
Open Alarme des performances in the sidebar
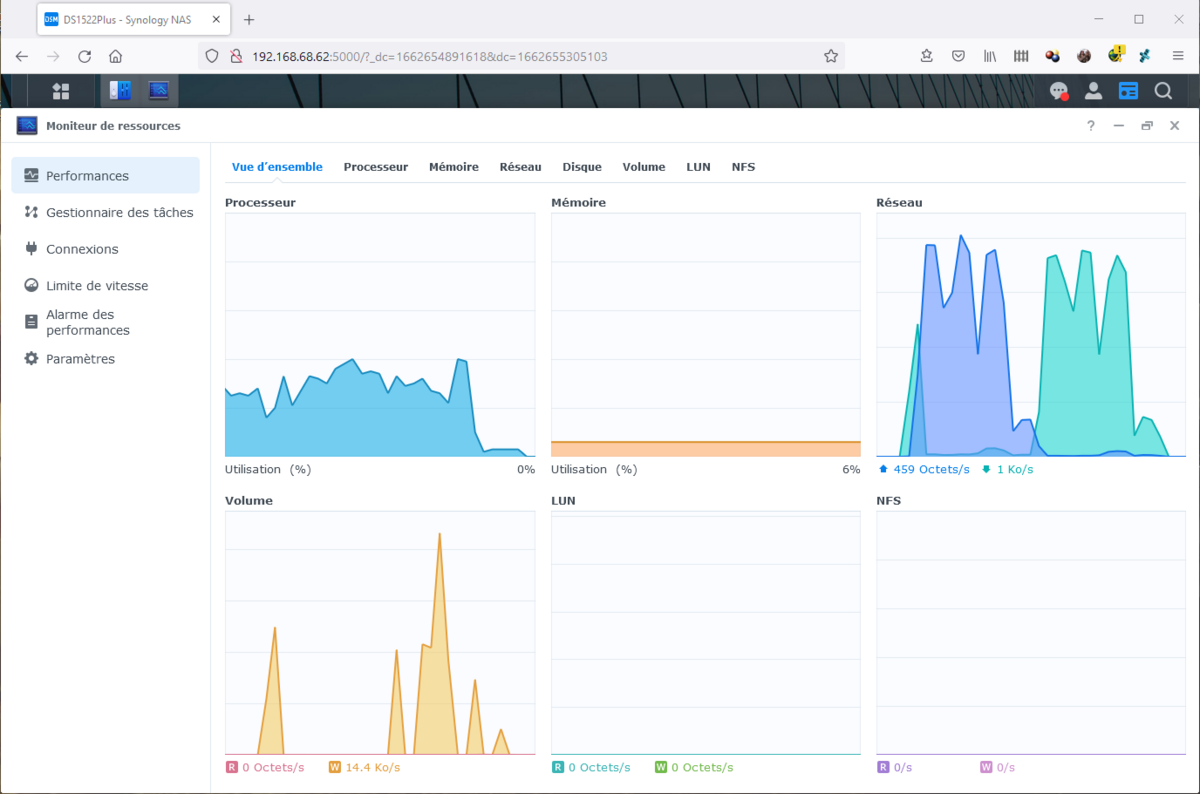coord(105,322)
